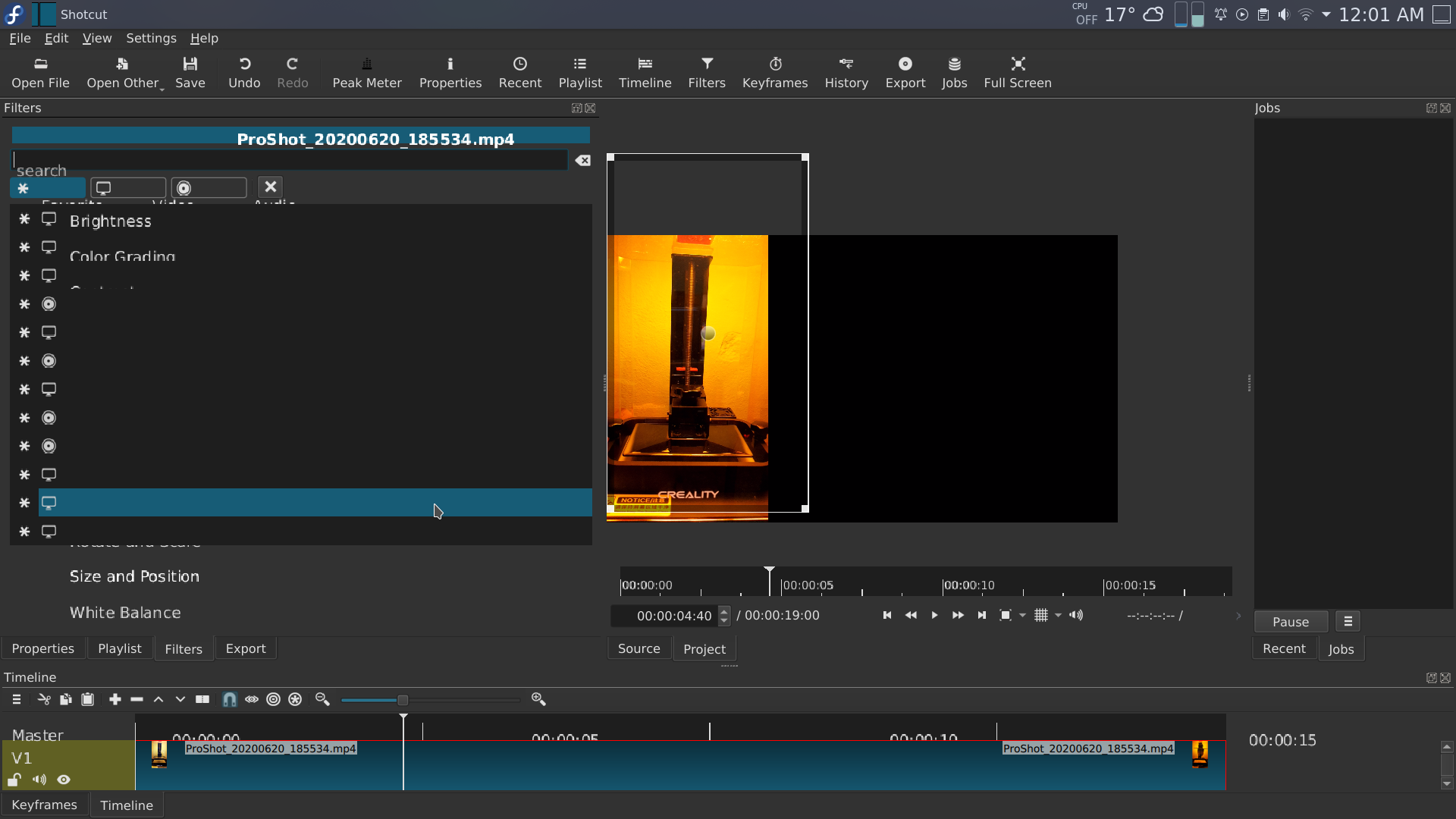Viewport: 1456px width, 819px height.
Task: Toggle player volume control
Action: coord(1076,615)
